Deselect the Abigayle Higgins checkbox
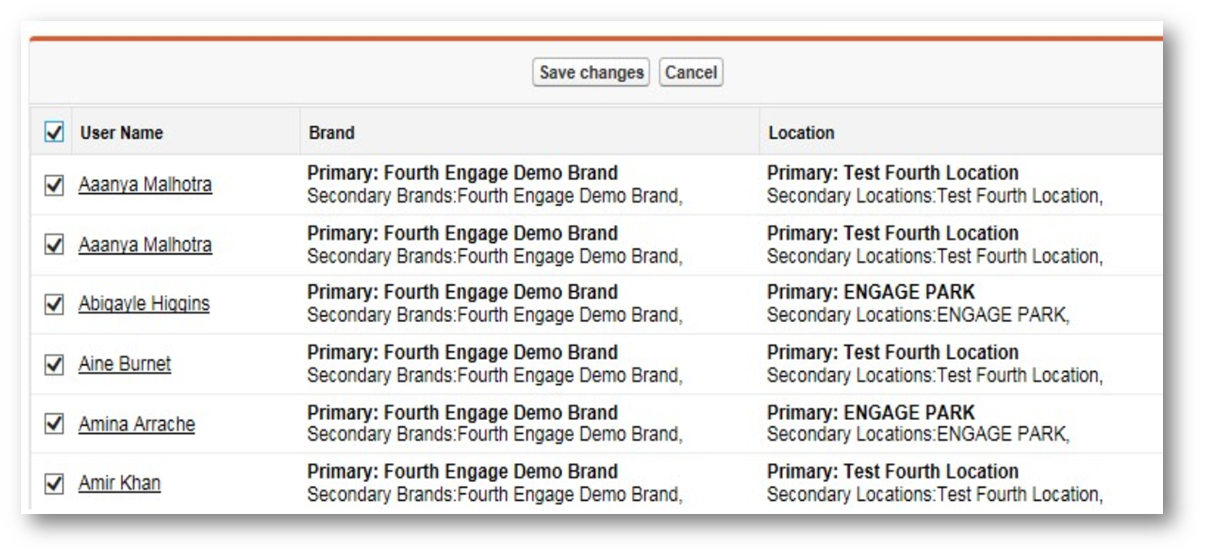This screenshot has height=556, width=1205. click(54, 304)
